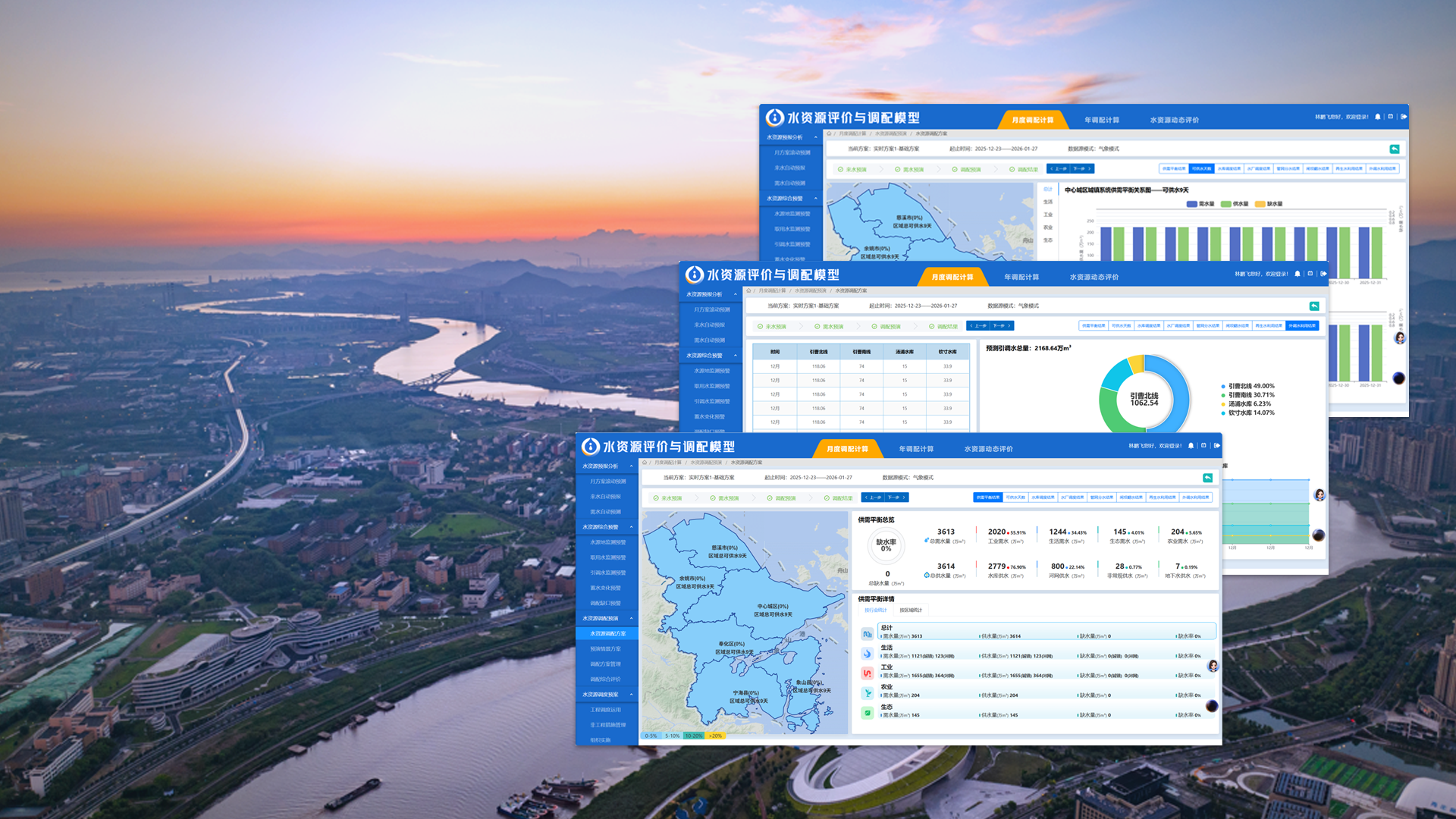This screenshot has height=819, width=1456.
Task: Select the 生态 green leaf icon
Action: point(867,712)
